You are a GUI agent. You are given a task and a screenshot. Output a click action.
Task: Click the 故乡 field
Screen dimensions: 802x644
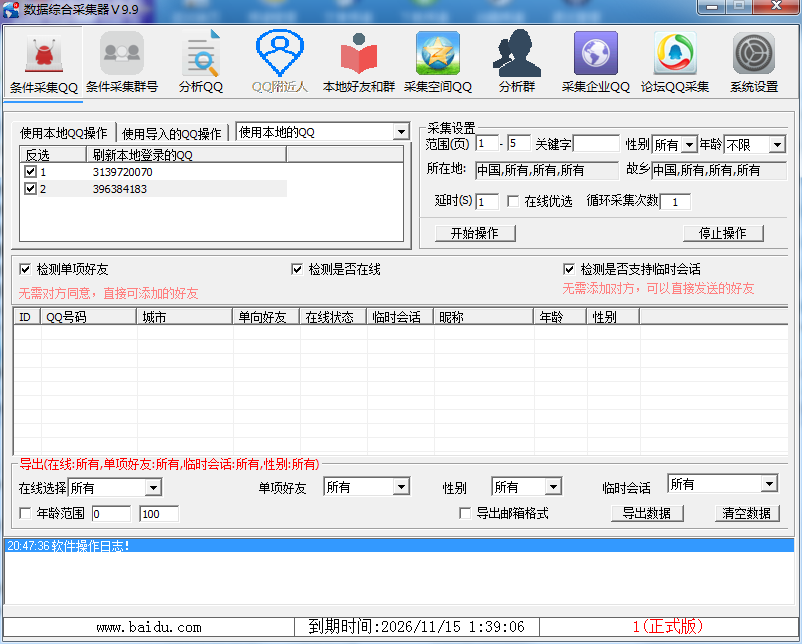point(719,170)
